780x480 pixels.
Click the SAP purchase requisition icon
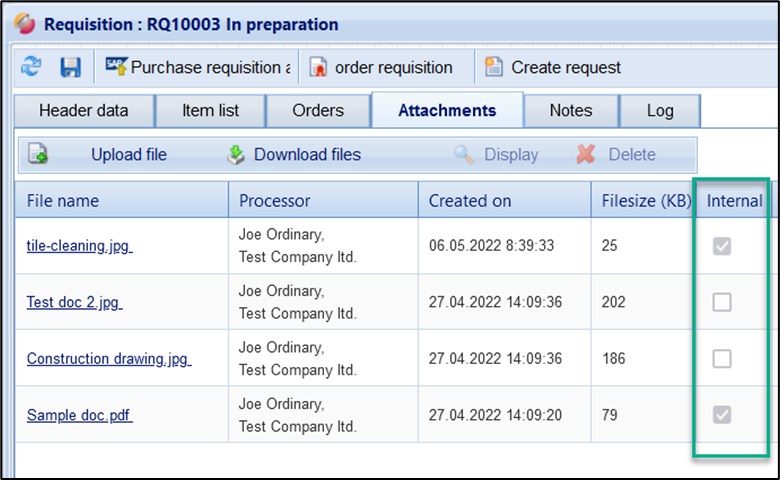[116, 67]
